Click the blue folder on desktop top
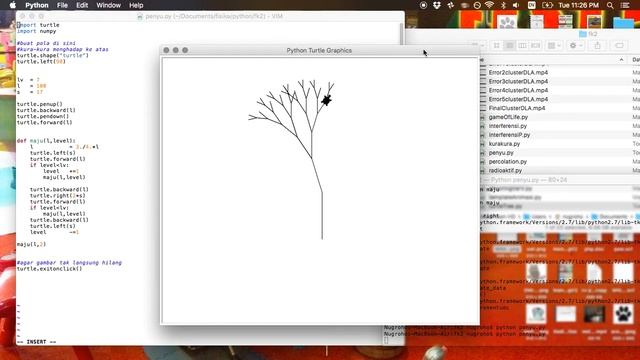 (x=623, y=22)
